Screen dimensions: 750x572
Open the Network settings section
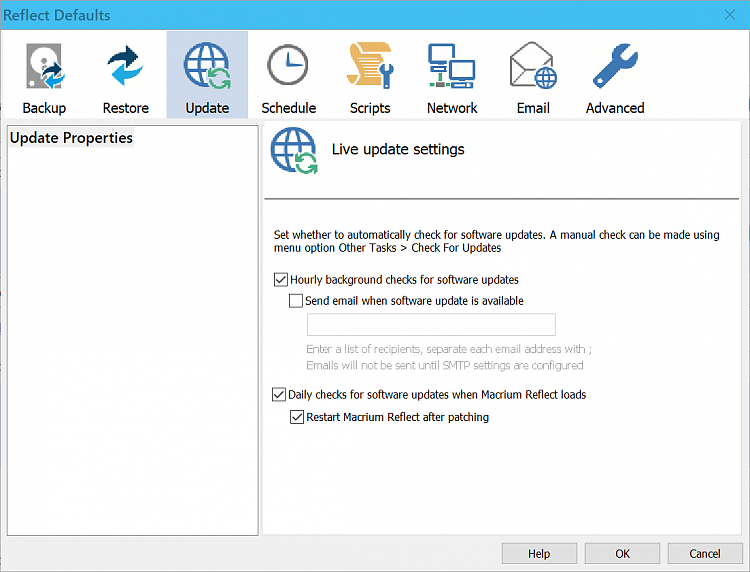click(x=452, y=77)
